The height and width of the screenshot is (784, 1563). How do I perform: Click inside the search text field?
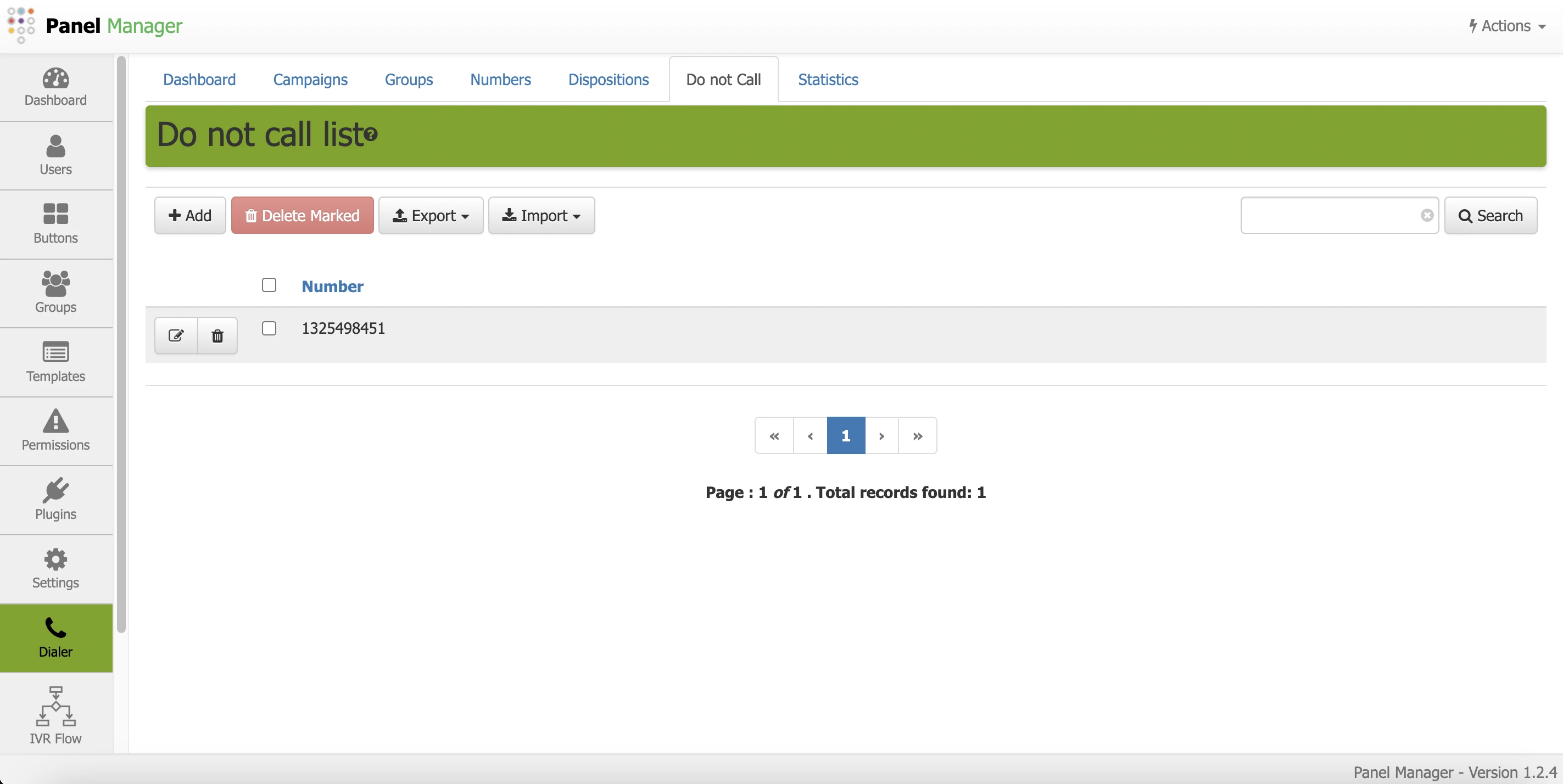click(1329, 215)
